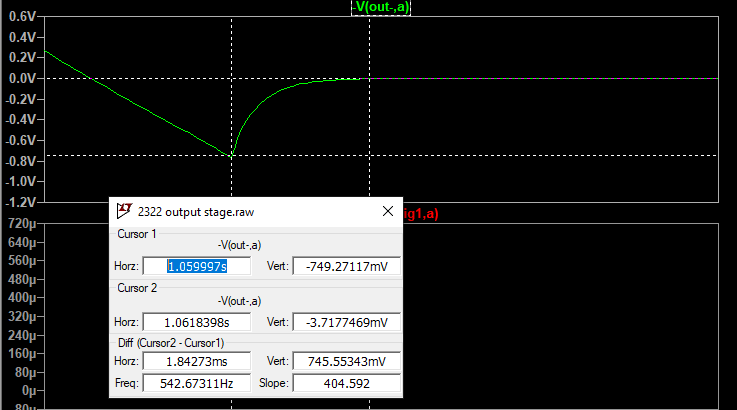Click the 0.4V axis label
This screenshot has height=410, width=737.
22,37
